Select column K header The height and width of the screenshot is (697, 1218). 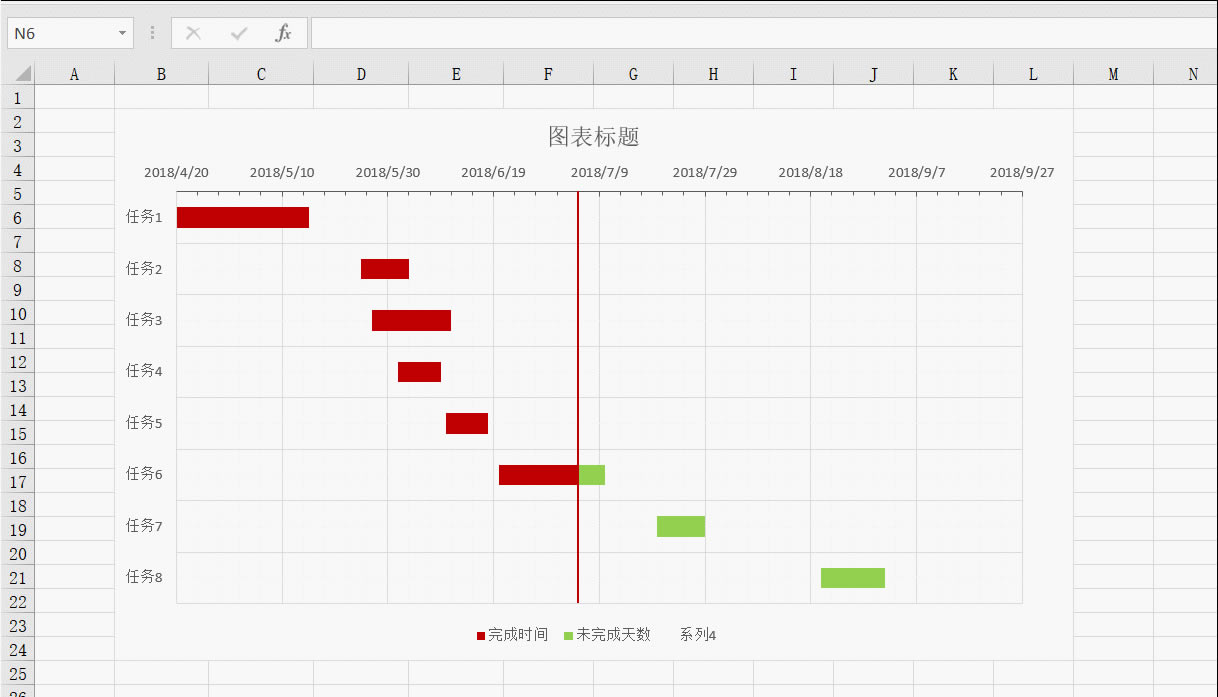pyautogui.click(x=953, y=74)
